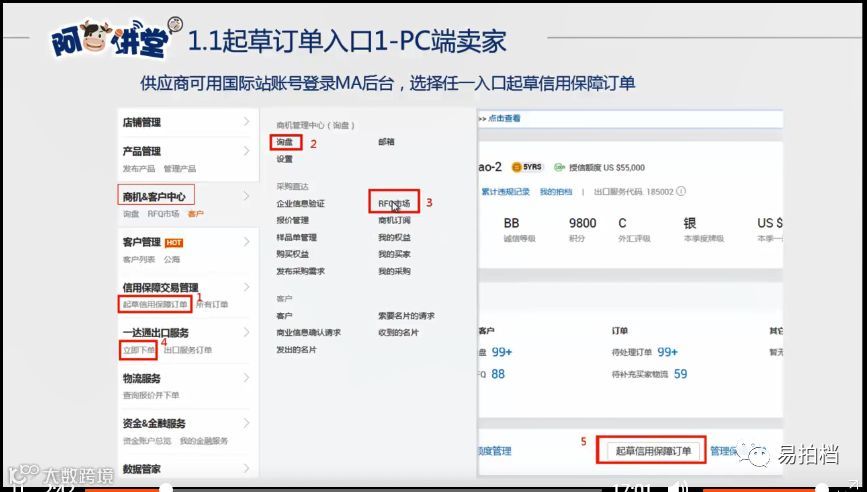Click 我的买家 in the flyout panel

(x=394, y=254)
